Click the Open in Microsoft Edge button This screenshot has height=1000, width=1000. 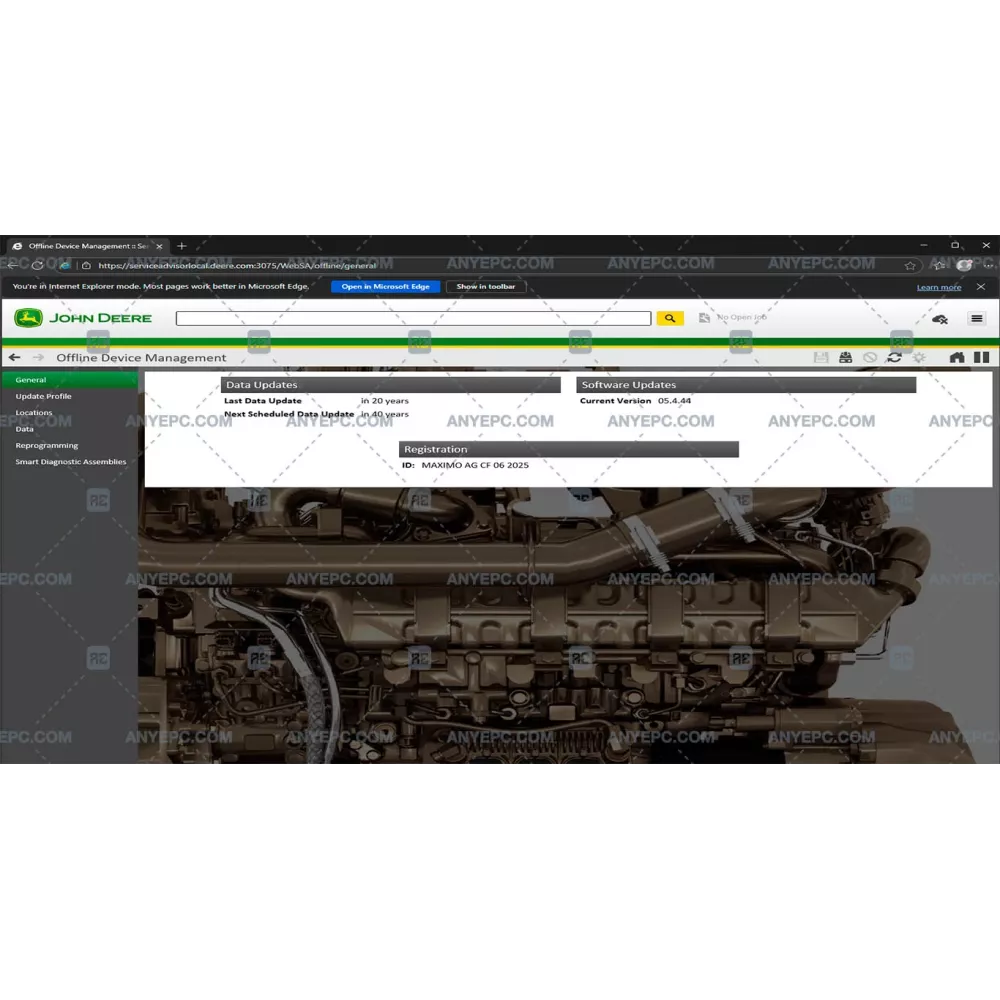385,287
